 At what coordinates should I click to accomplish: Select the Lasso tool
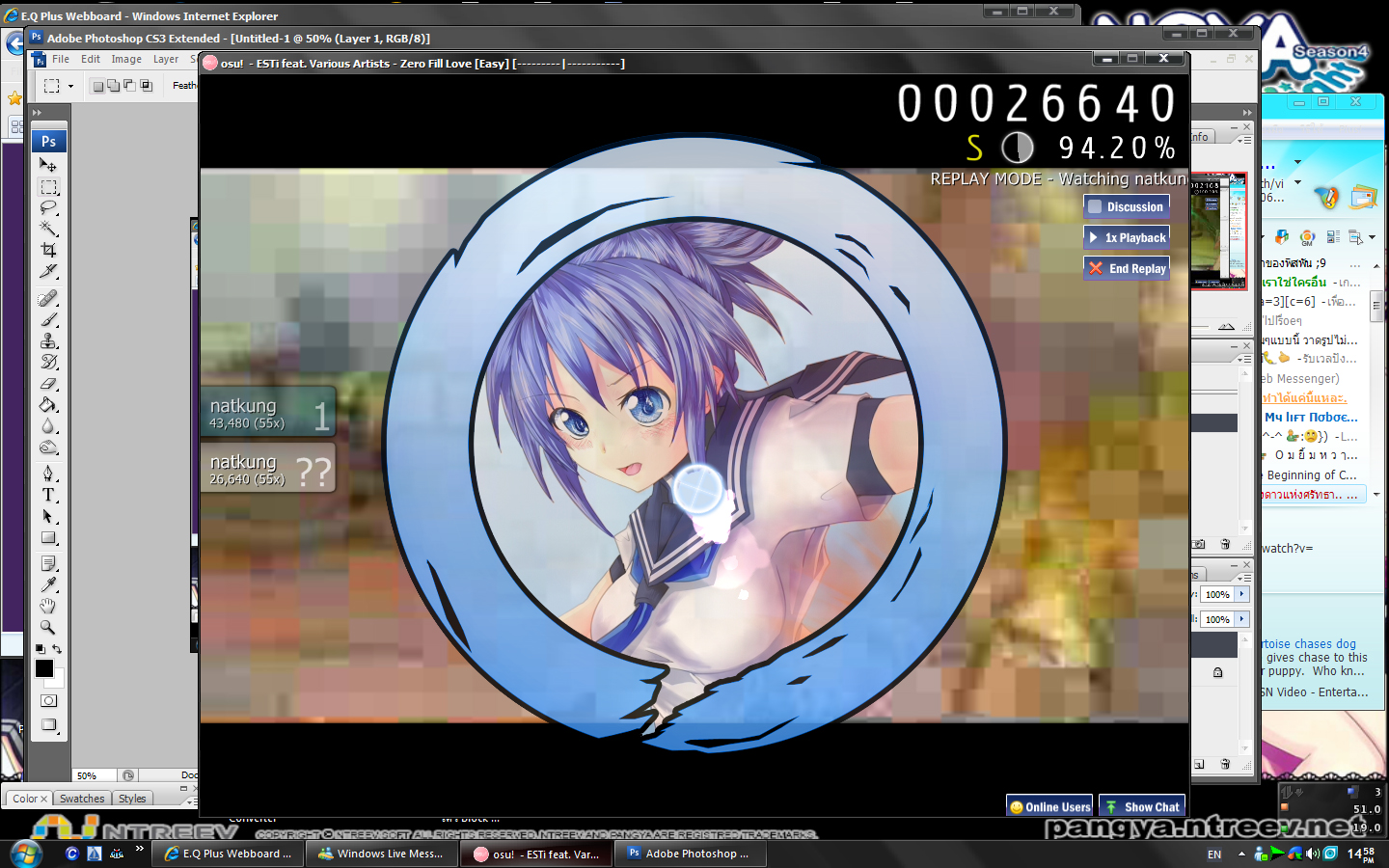pyautogui.click(x=48, y=207)
